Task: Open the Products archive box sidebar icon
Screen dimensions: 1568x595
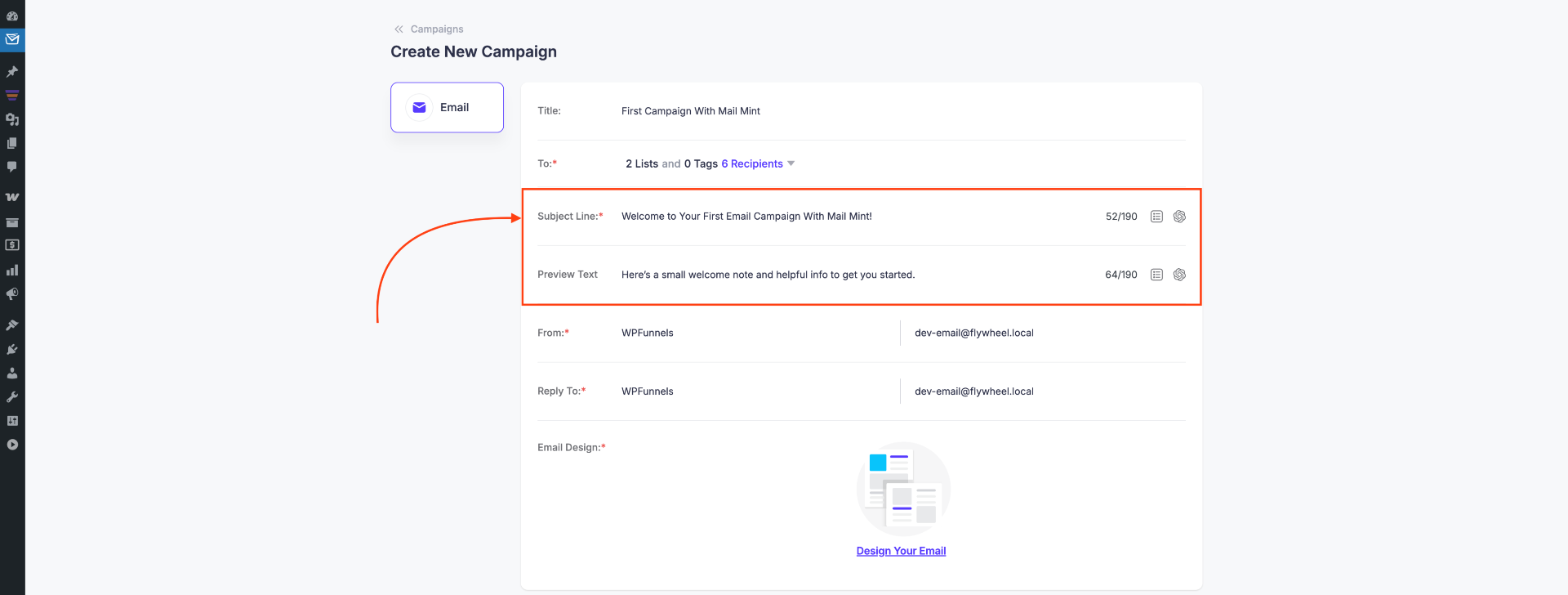Action: point(12,221)
